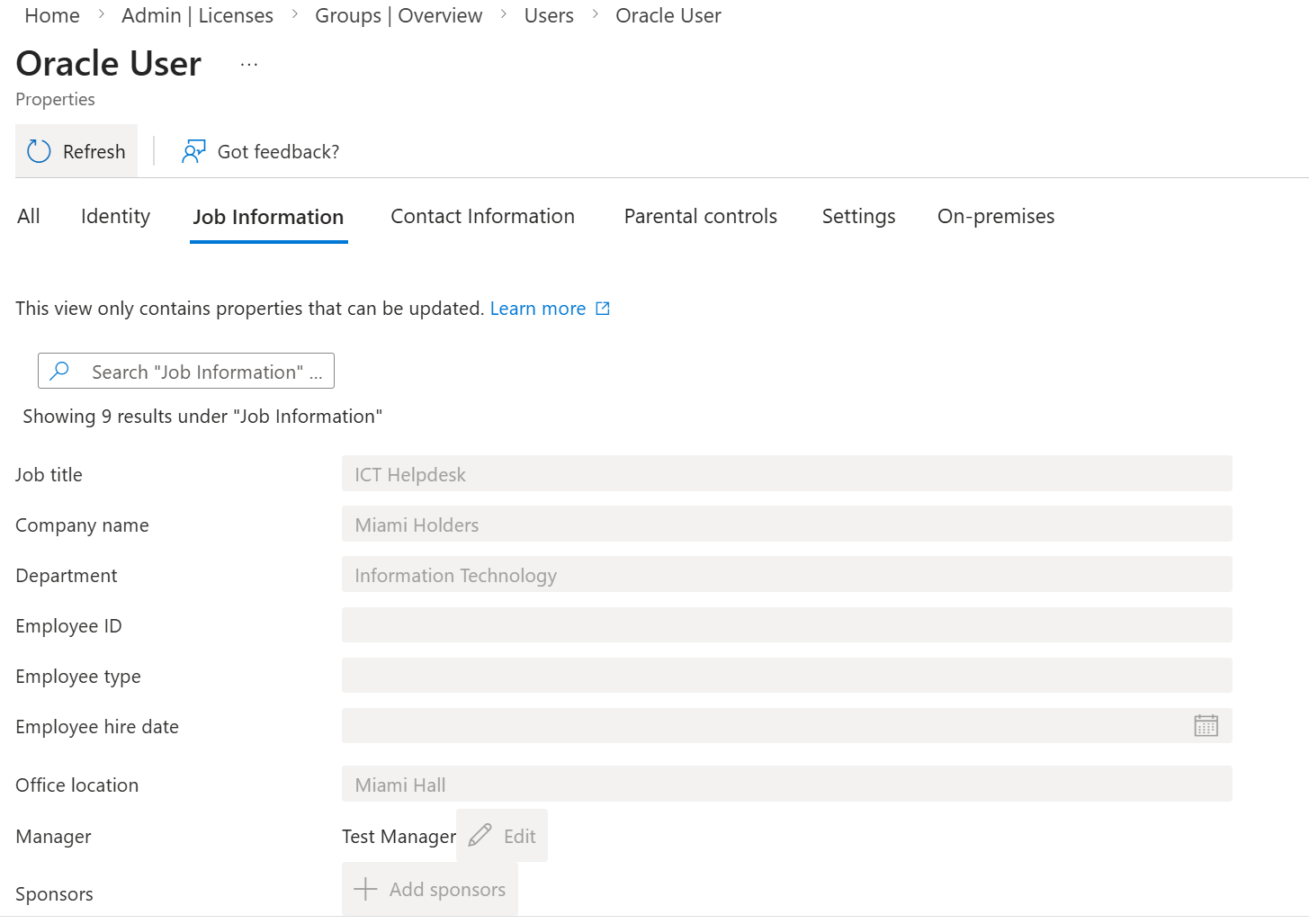Open calendar picker for Employee hire date
1309x924 pixels.
pos(1206,725)
